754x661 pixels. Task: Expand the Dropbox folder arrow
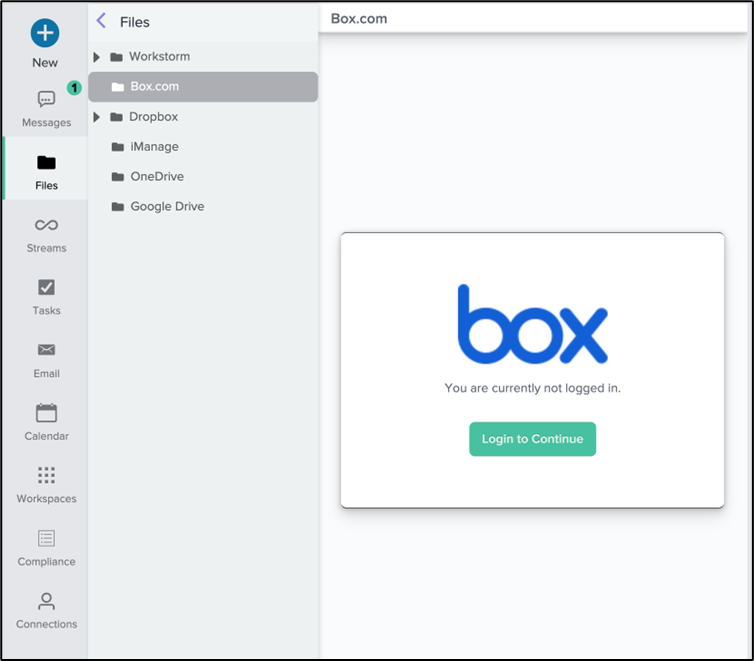(x=97, y=117)
